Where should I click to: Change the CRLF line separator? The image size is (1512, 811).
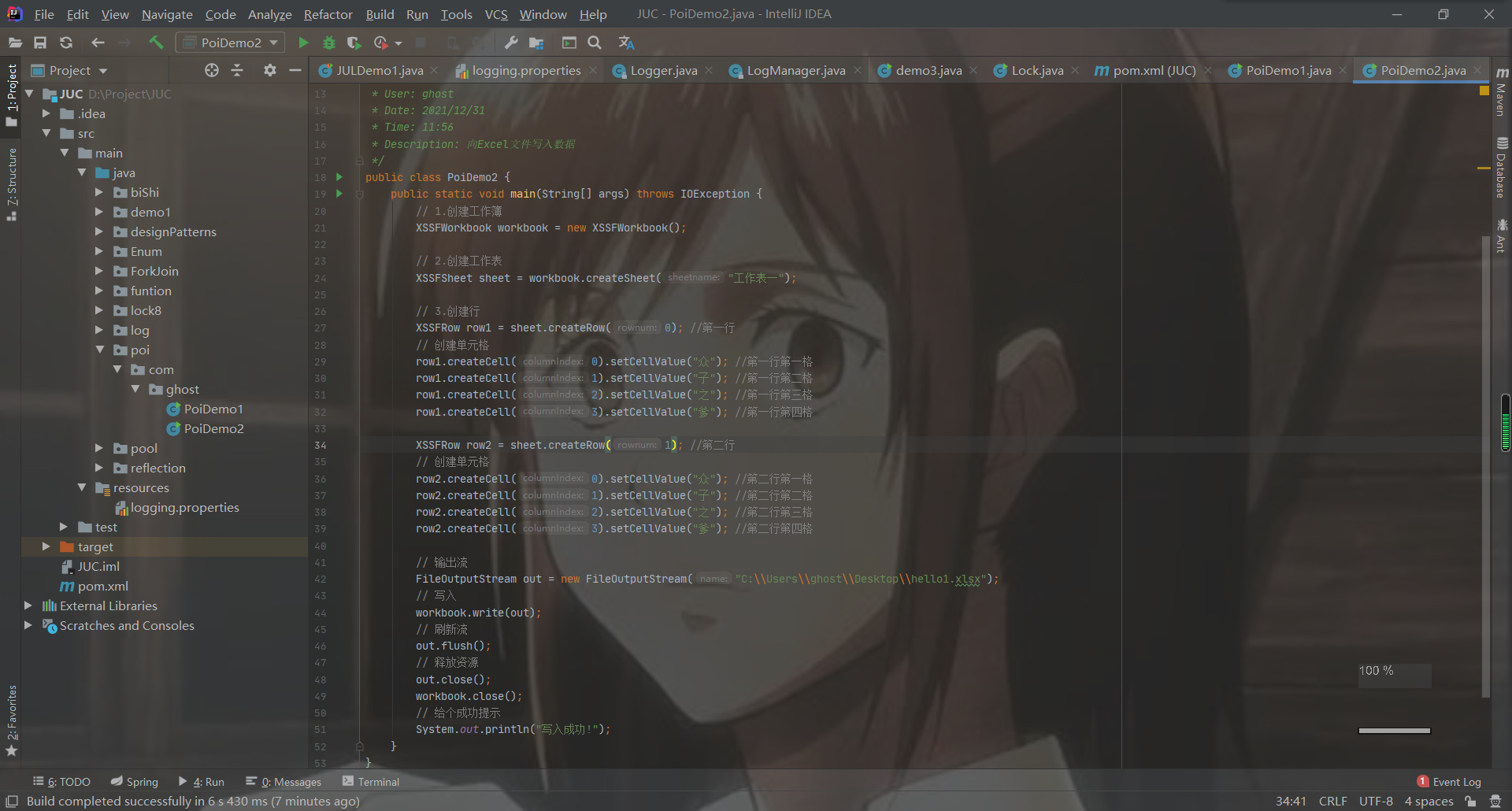point(1332,802)
